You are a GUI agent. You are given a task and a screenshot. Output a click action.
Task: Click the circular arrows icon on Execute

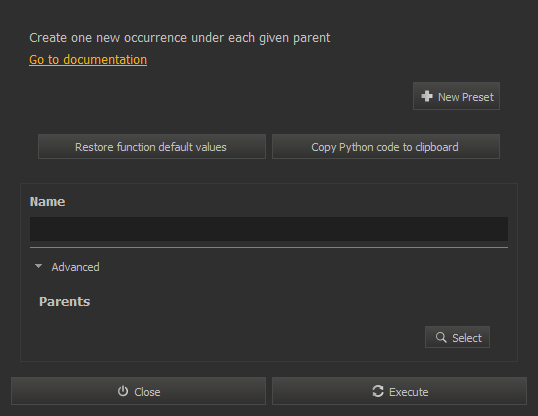(378, 391)
